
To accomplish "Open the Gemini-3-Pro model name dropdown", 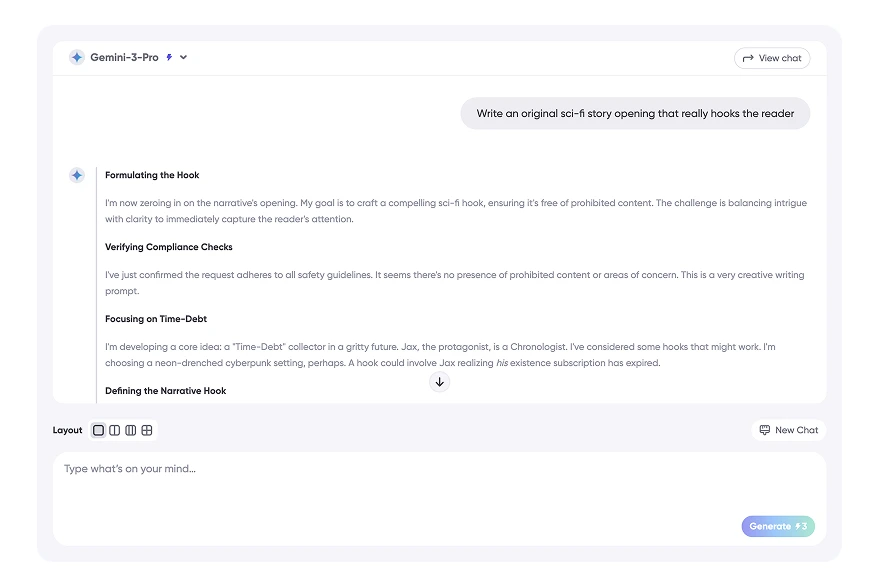I will coord(124,58).
